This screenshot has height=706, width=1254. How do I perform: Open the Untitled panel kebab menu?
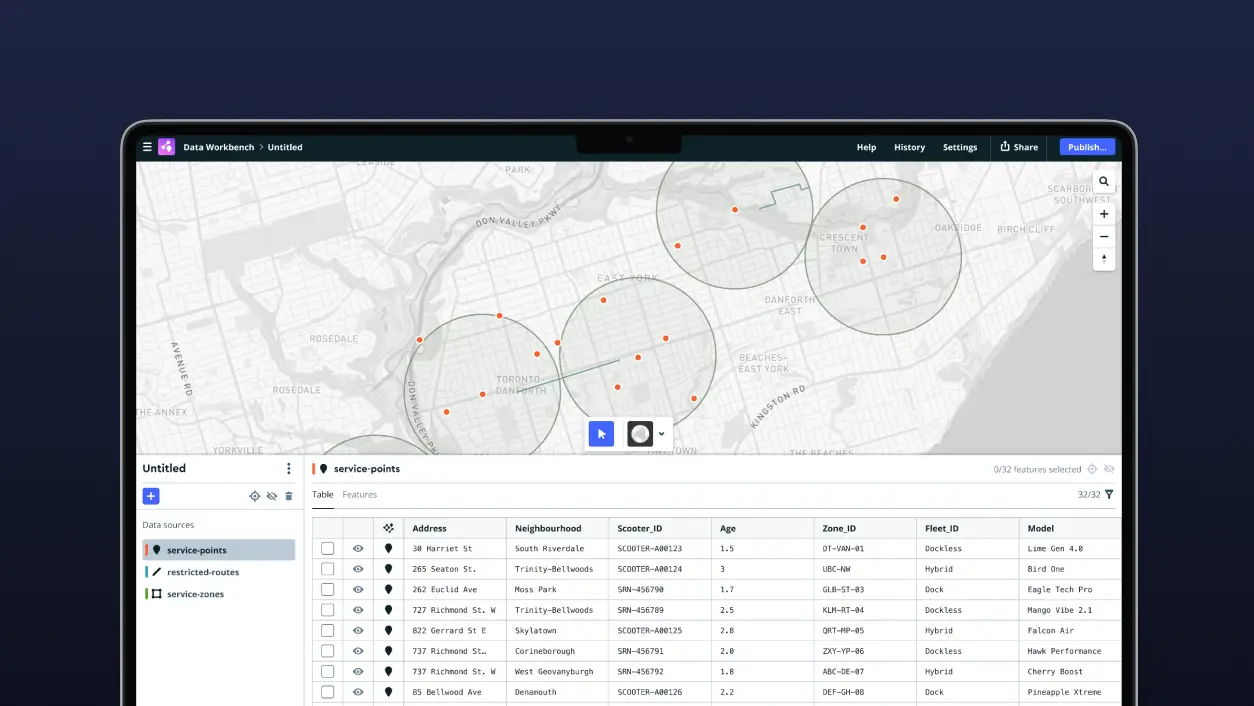[289, 469]
